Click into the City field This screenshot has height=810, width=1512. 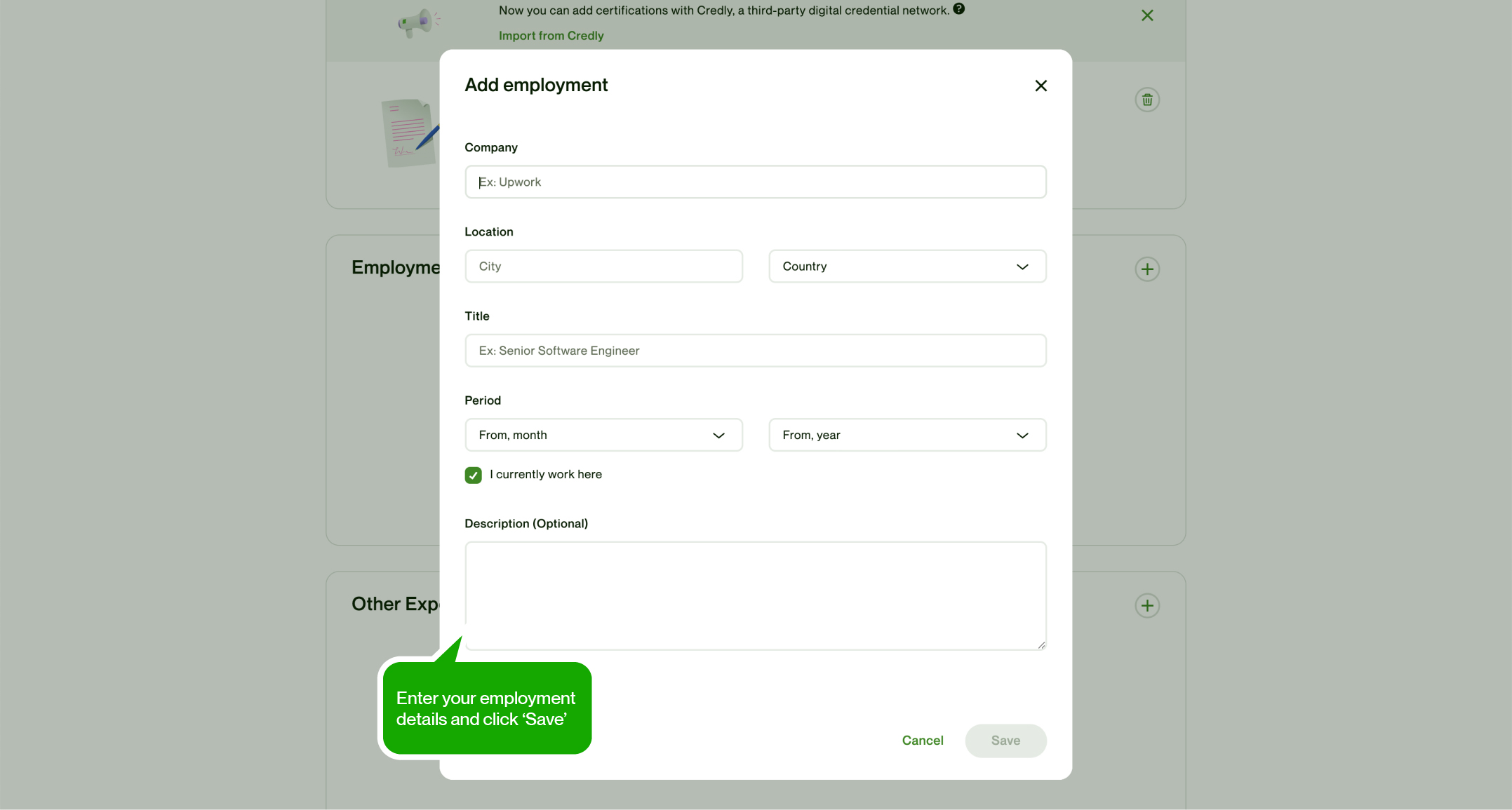pyautogui.click(x=603, y=266)
